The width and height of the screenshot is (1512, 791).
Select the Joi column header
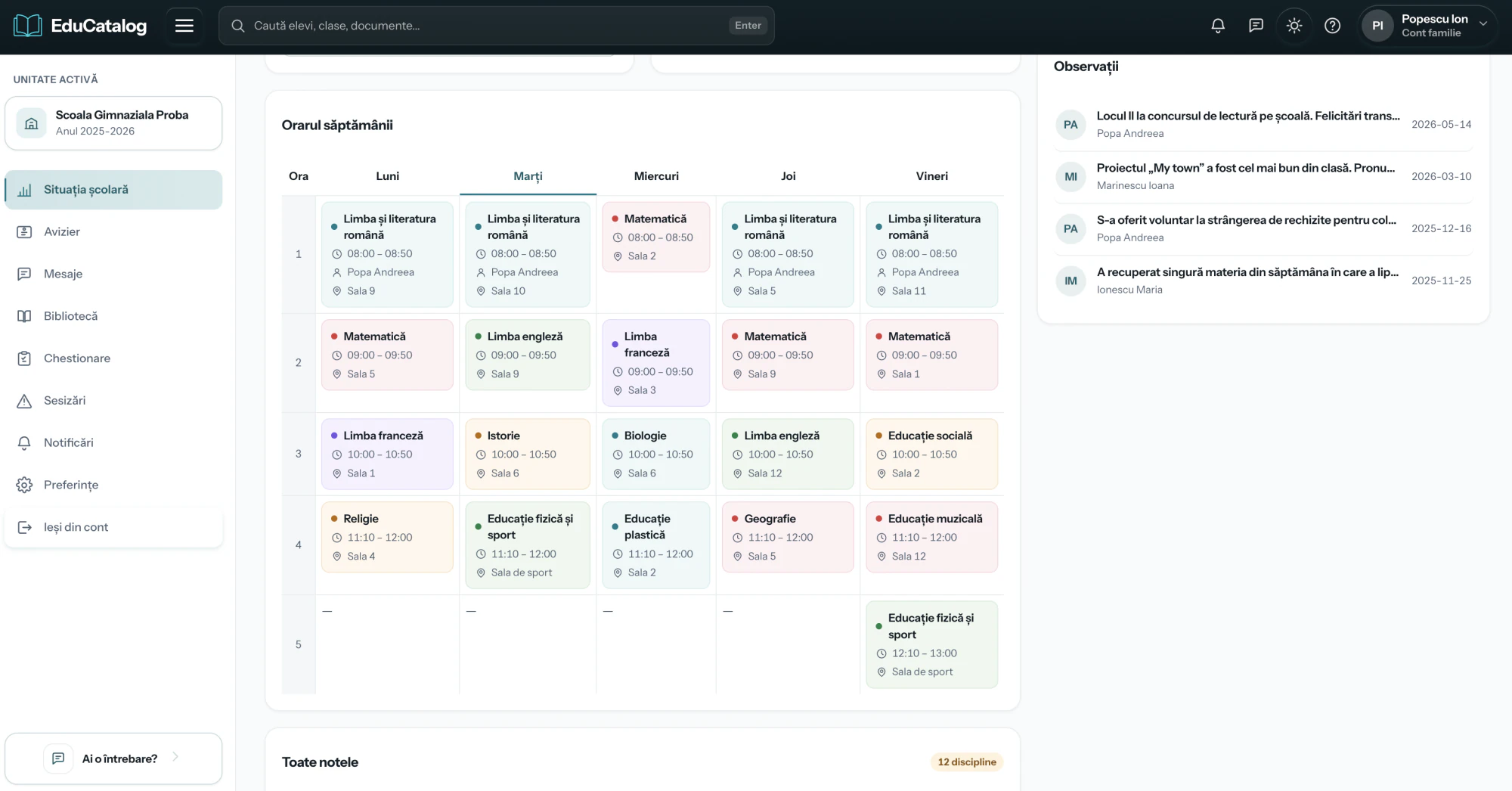[788, 176]
